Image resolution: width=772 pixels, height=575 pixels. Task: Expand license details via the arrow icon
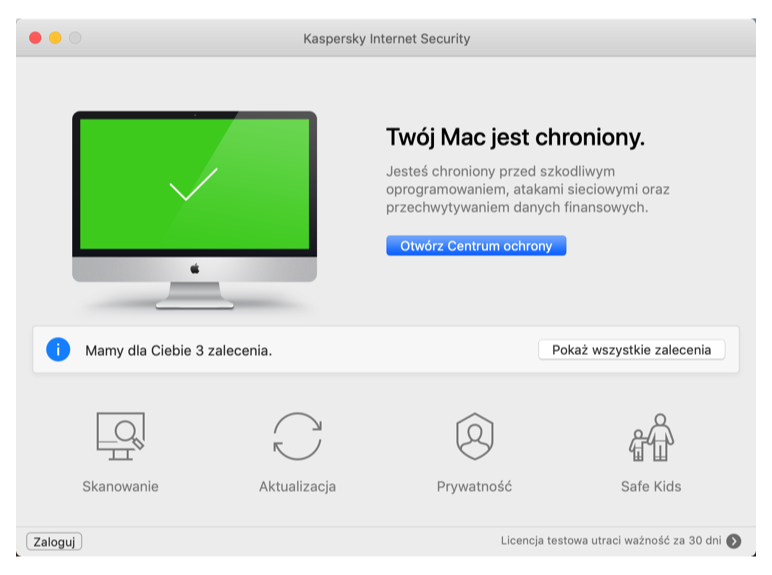734,541
